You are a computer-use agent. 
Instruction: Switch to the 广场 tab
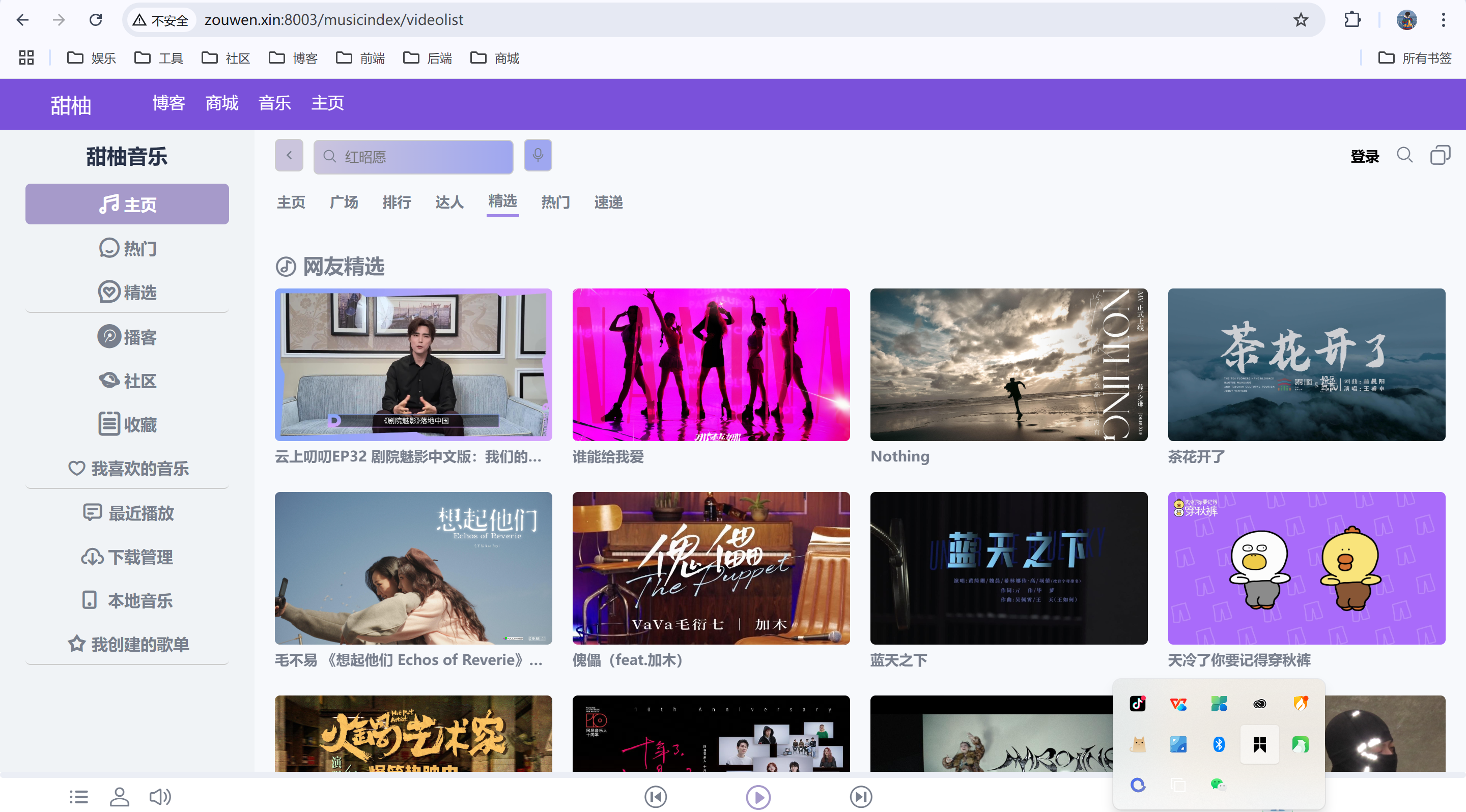coord(344,202)
